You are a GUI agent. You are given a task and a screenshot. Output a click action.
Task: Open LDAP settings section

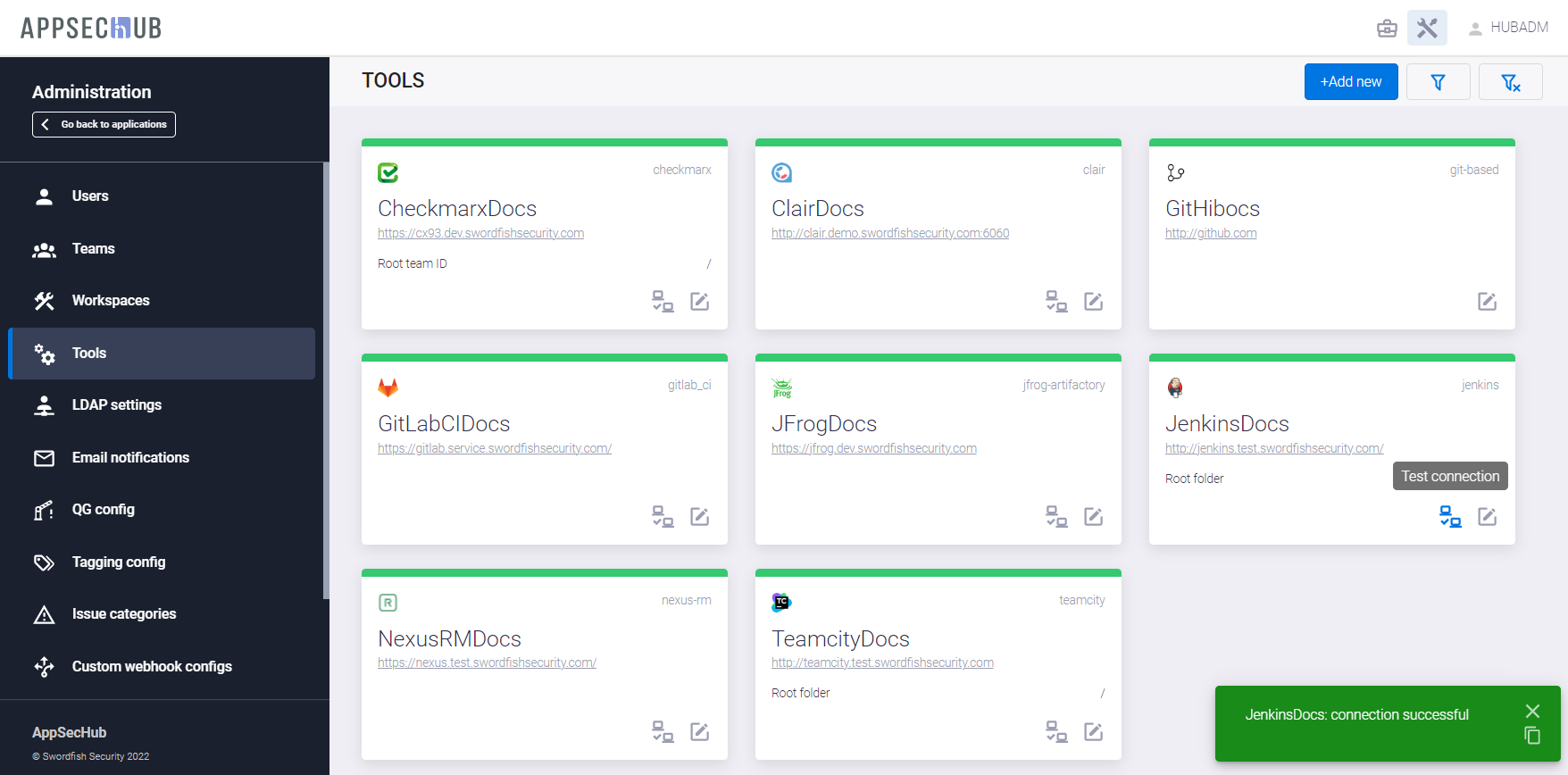[116, 405]
